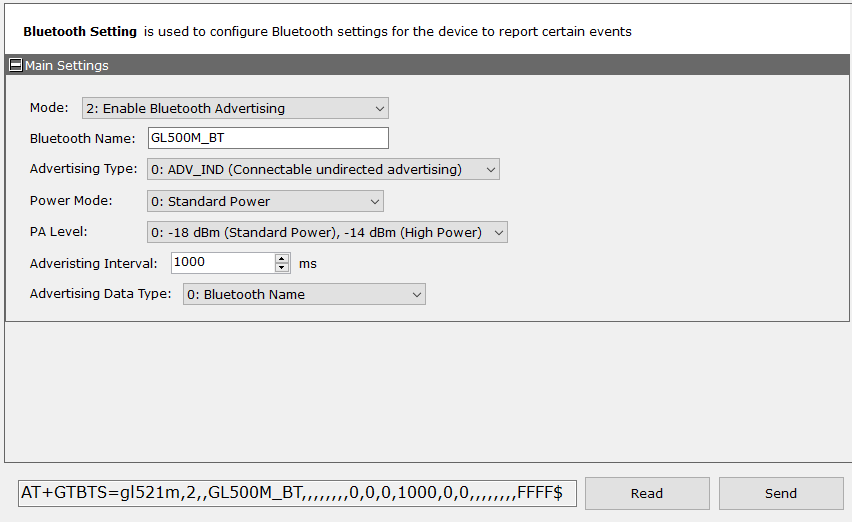Increase advertising interval with up arrow
This screenshot has width=852, height=522.
(x=282, y=258)
